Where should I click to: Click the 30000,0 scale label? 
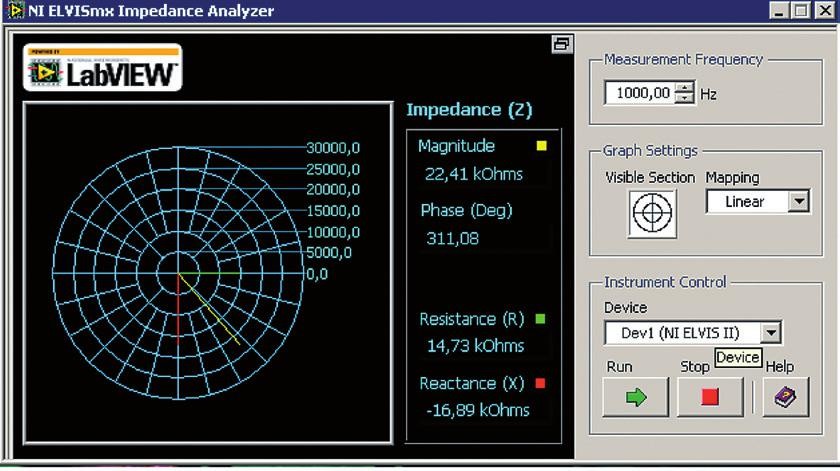pos(333,148)
